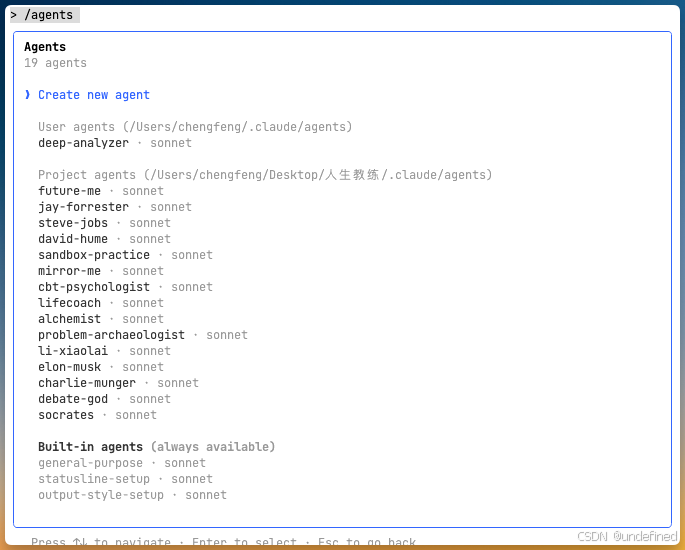Choose the future-me agent

pos(101,191)
